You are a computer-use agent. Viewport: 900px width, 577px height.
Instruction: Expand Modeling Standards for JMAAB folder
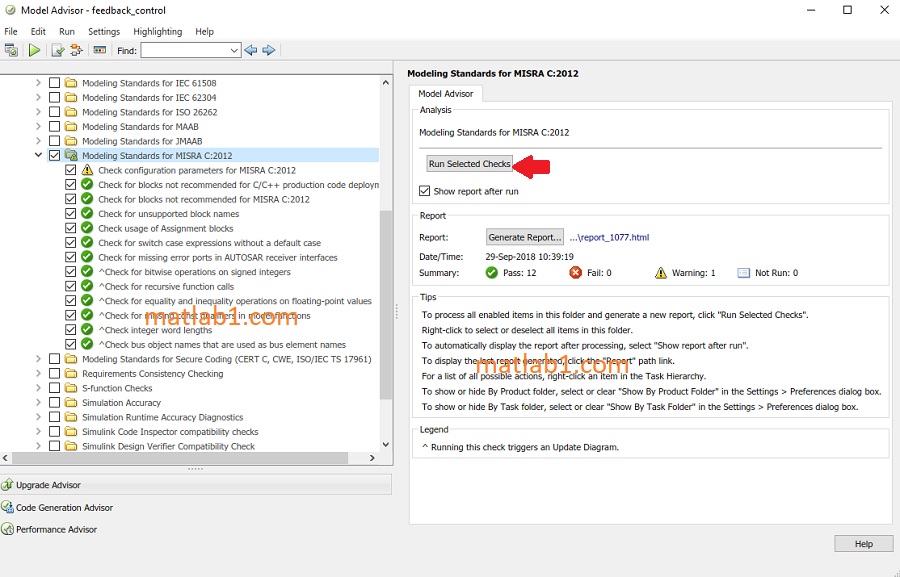tap(38, 141)
